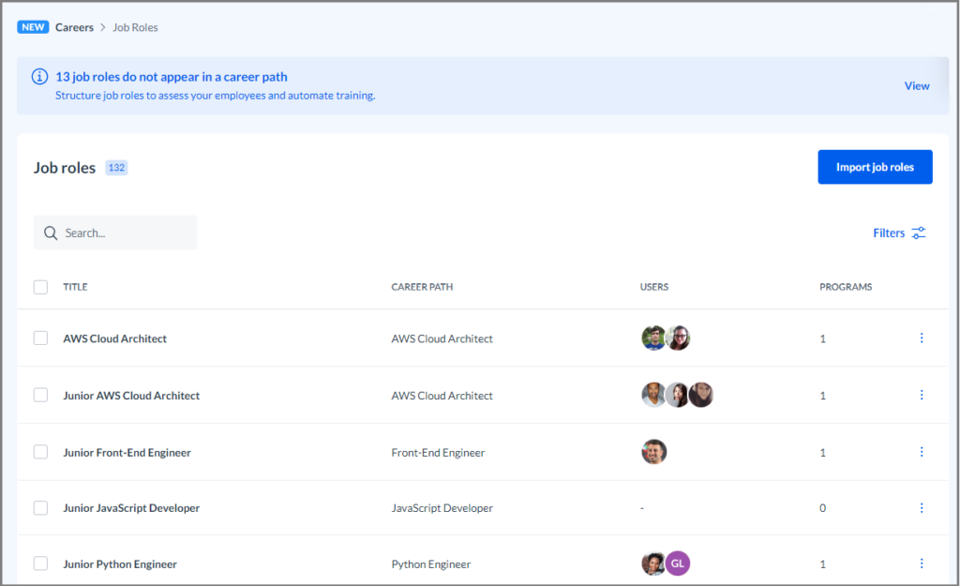Click the GL user avatar
This screenshot has width=960, height=586.
[x=678, y=563]
